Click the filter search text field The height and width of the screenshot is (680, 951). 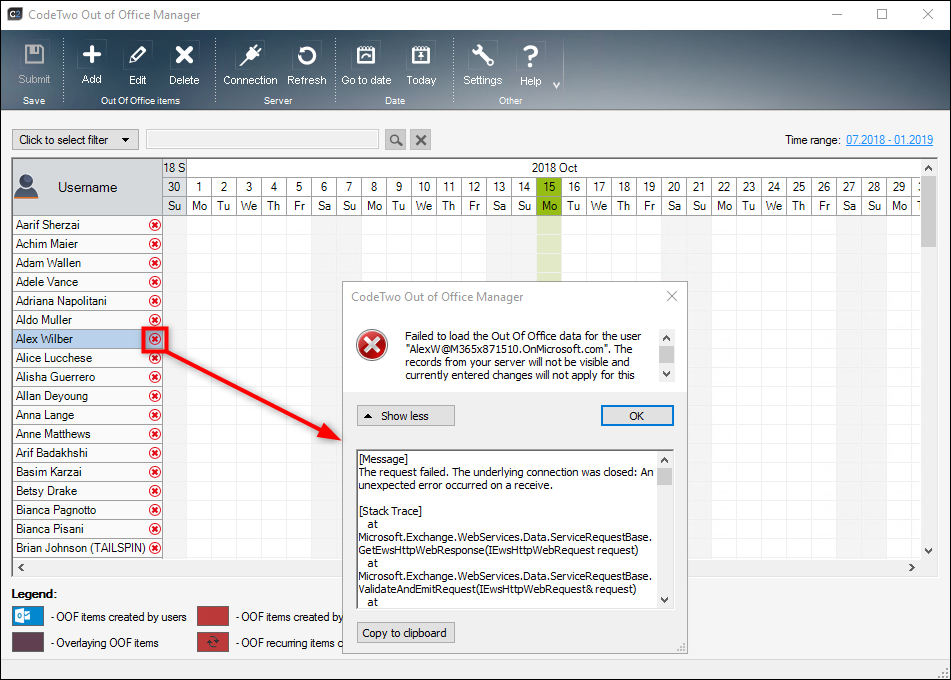click(262, 140)
